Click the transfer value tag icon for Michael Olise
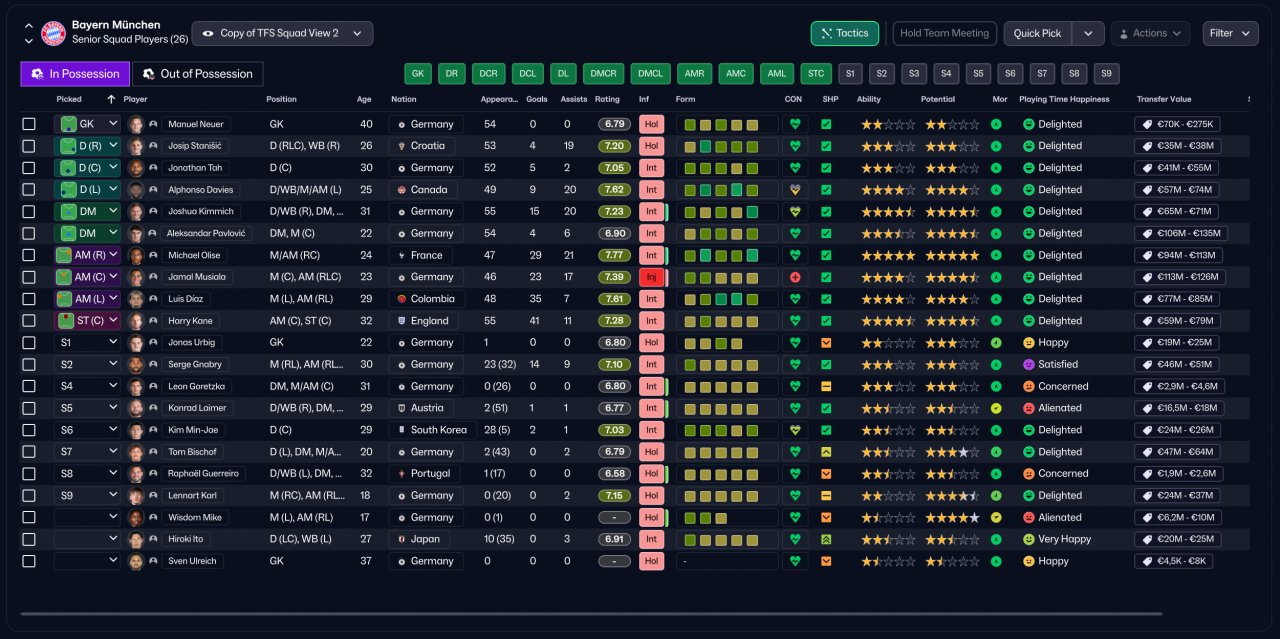 (x=1146, y=255)
